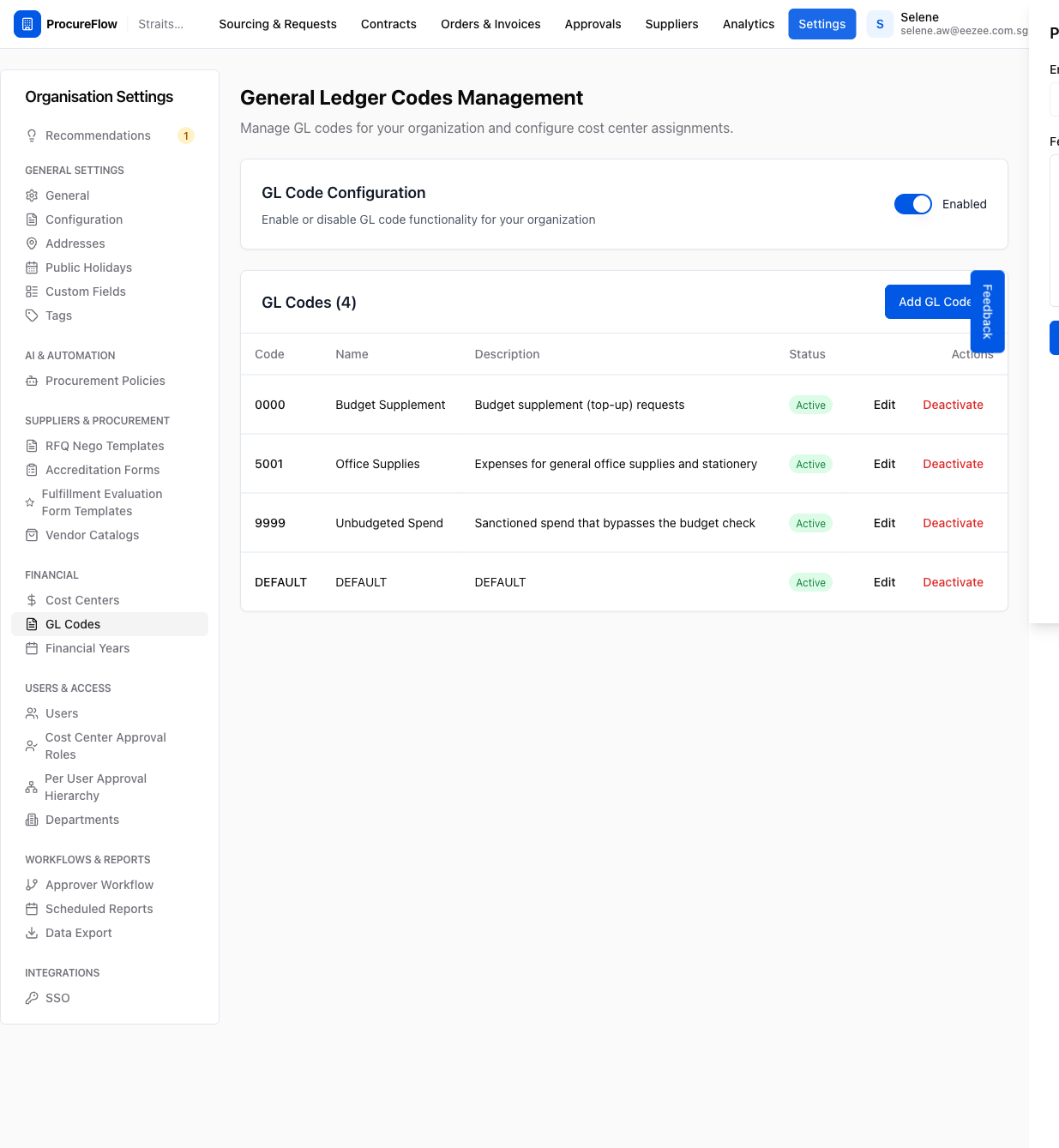Click the General gear icon

coord(32,195)
